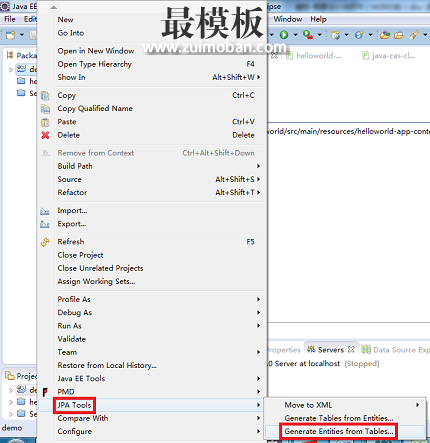The height and width of the screenshot is (443, 430).
Task: Select Generate Entities from Tables option
Action: [339, 431]
